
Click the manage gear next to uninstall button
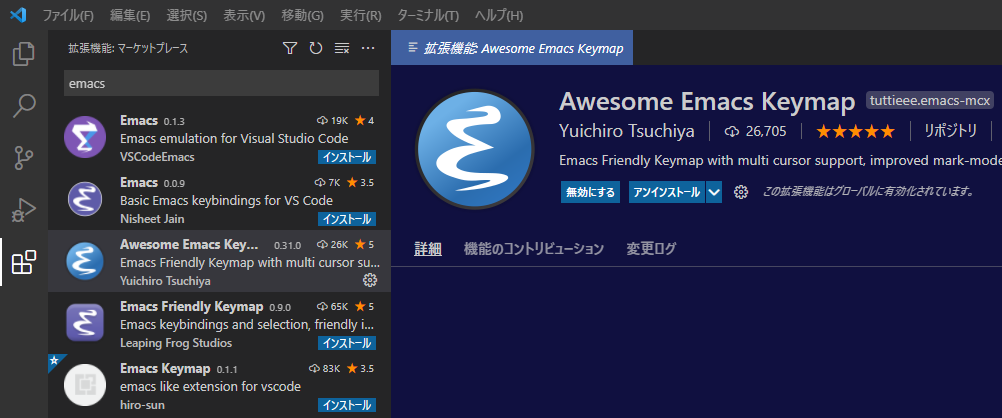(741, 192)
